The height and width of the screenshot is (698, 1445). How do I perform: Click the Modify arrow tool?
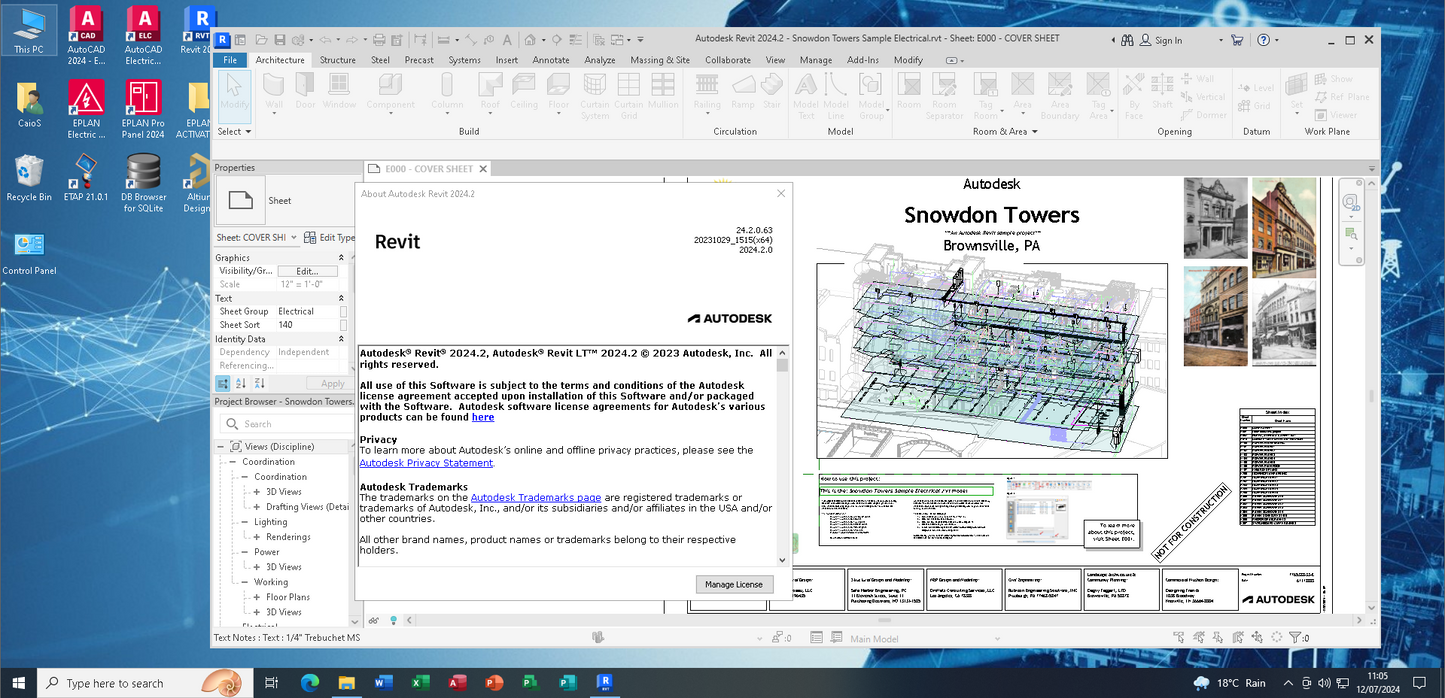(x=234, y=95)
